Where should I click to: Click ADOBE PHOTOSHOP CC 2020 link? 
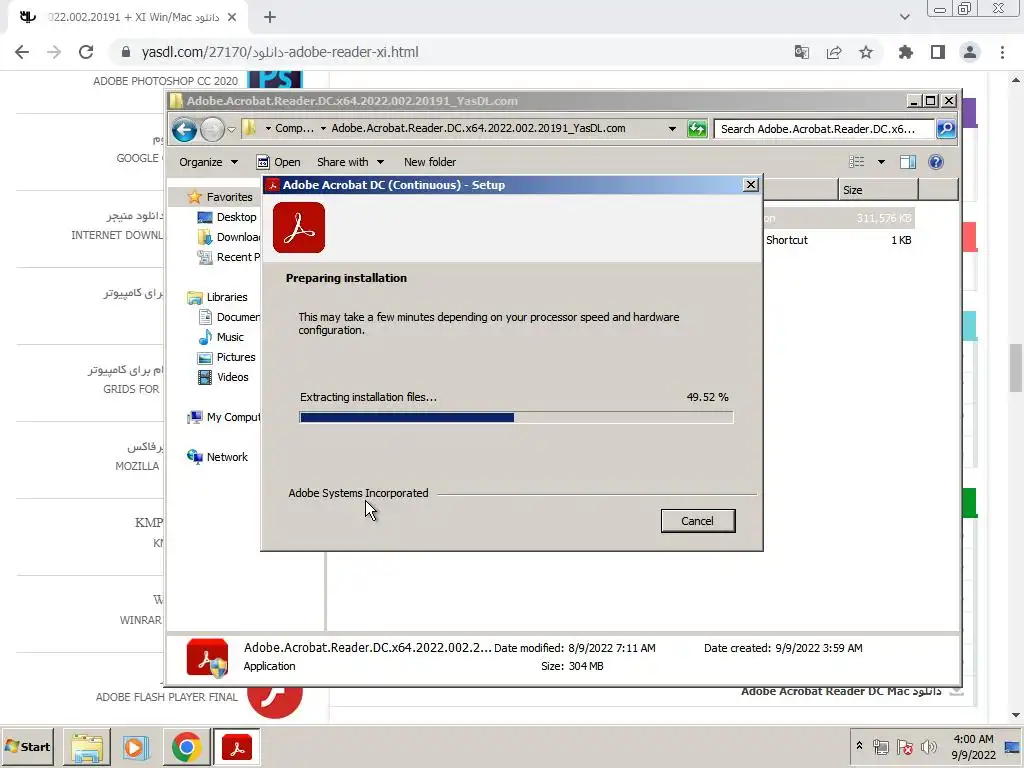[165, 81]
